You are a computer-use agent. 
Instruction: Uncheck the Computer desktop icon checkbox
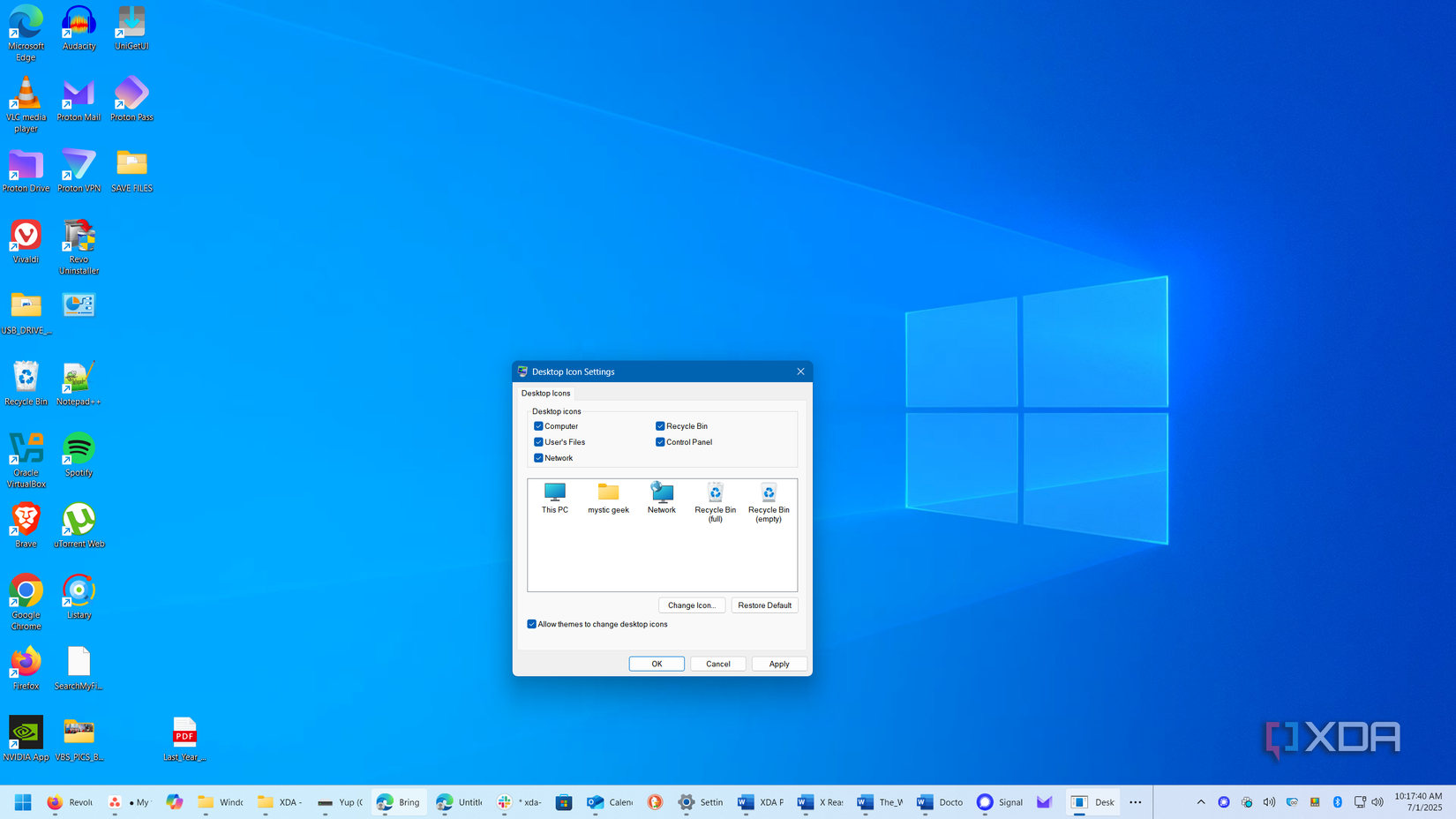pos(538,425)
